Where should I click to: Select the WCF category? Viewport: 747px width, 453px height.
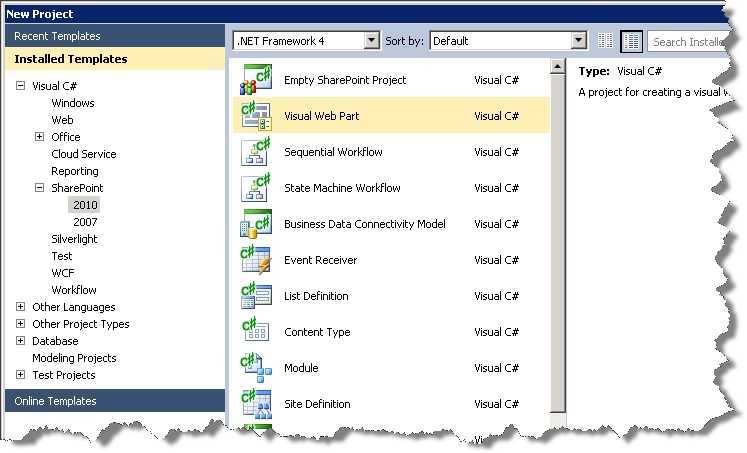pyautogui.click(x=63, y=273)
